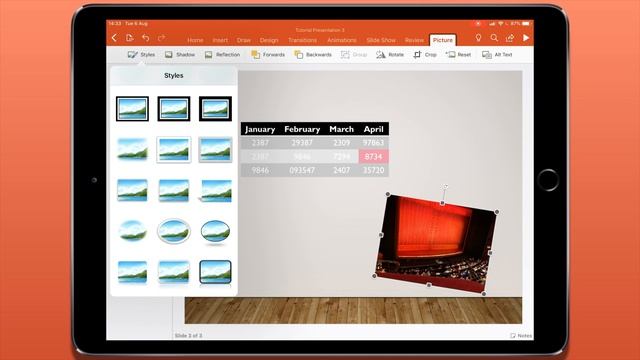
Task: Switch to the Design tab
Action: [x=269, y=40]
